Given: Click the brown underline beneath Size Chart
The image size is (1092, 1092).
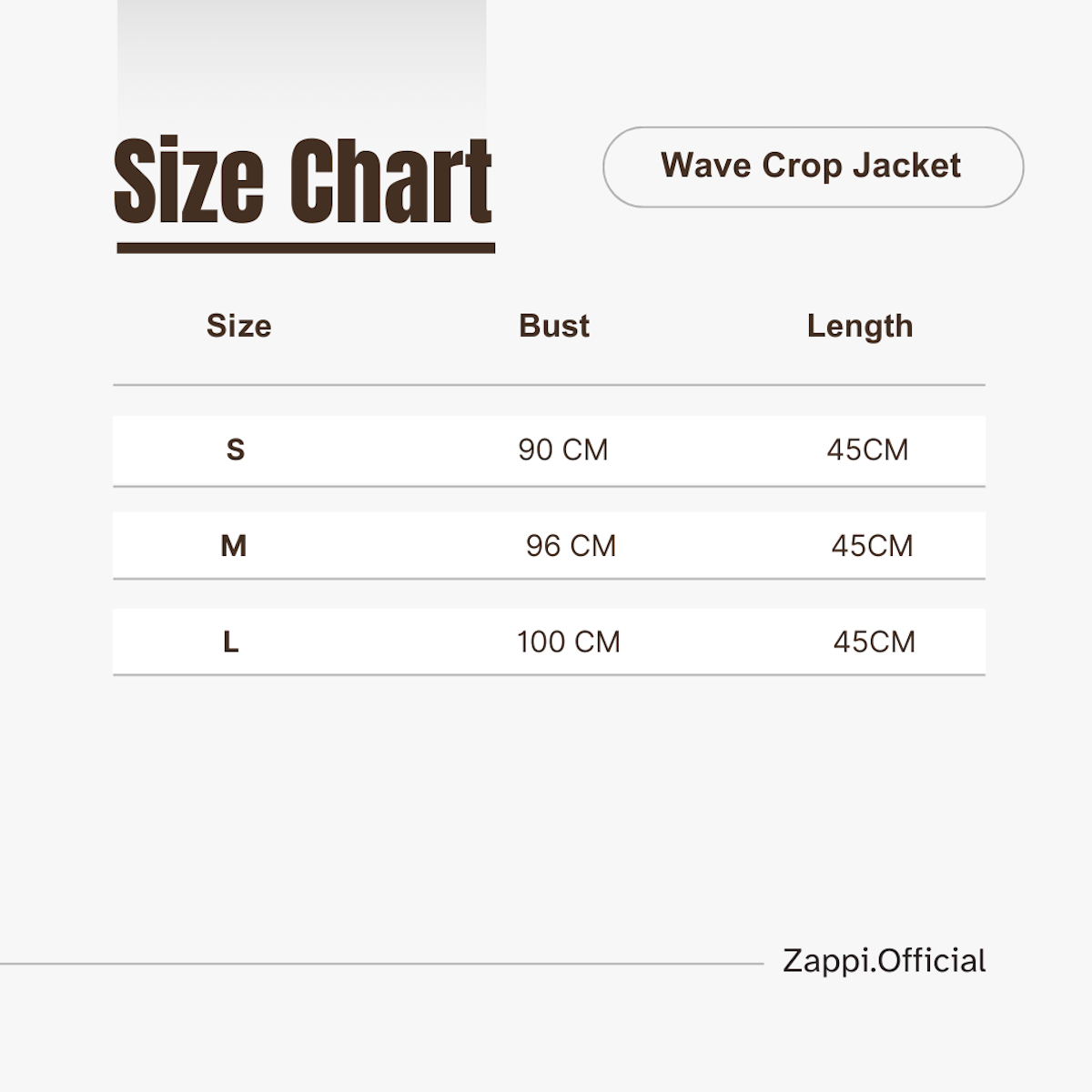Looking at the screenshot, I should pyautogui.click(x=306, y=248).
